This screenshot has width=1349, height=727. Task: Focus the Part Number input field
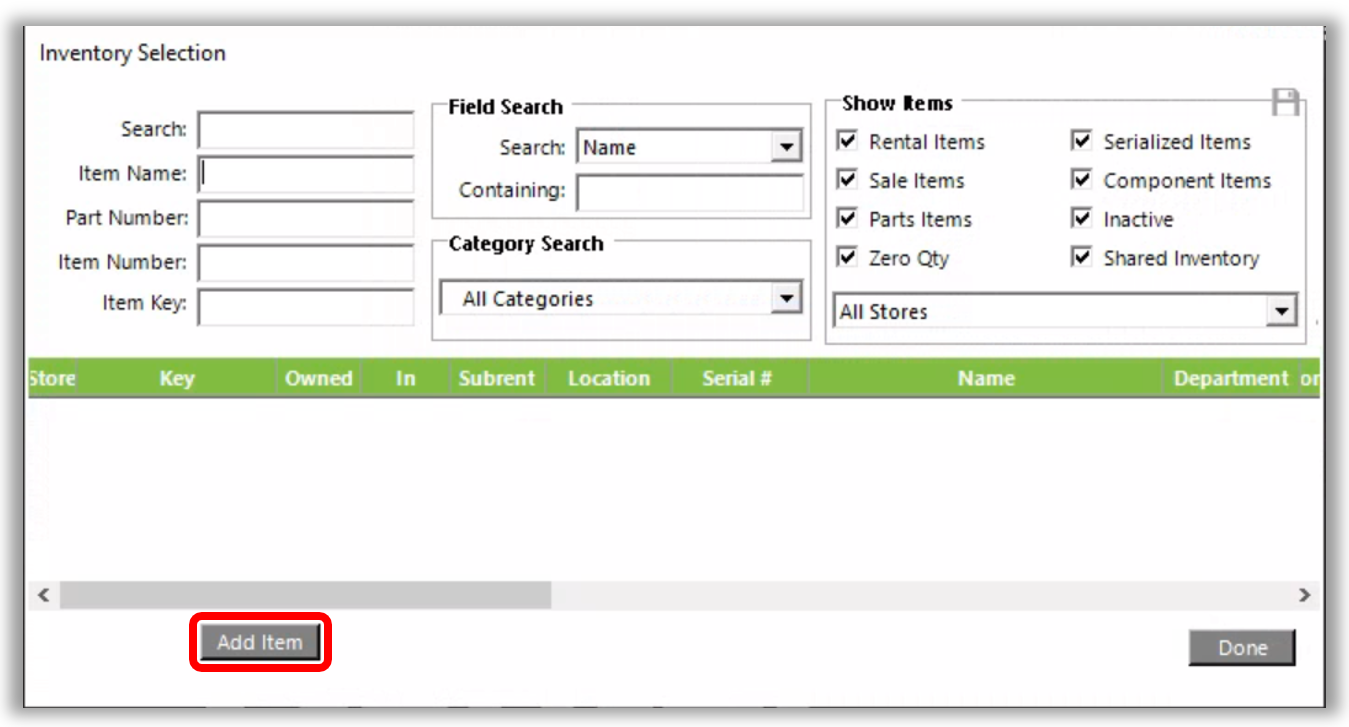305,218
